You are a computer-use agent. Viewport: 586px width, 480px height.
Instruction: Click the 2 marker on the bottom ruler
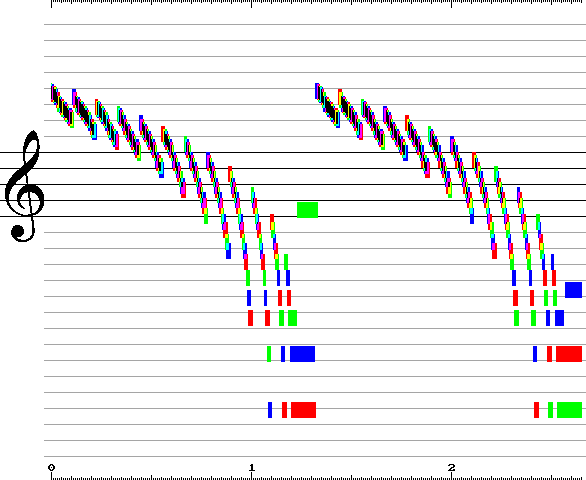tap(451, 468)
